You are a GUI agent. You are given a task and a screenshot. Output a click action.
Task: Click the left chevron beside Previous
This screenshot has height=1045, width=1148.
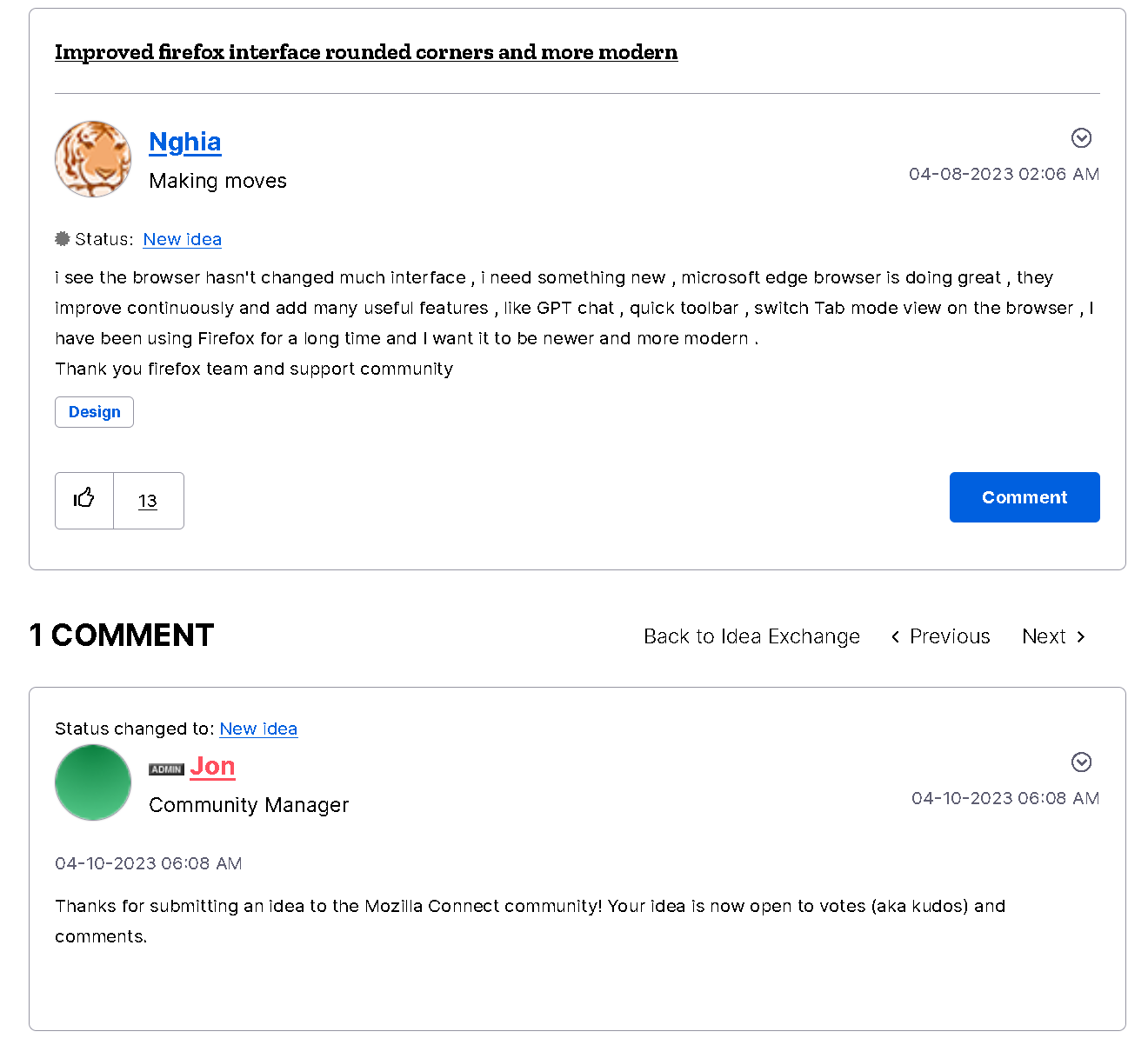(896, 637)
